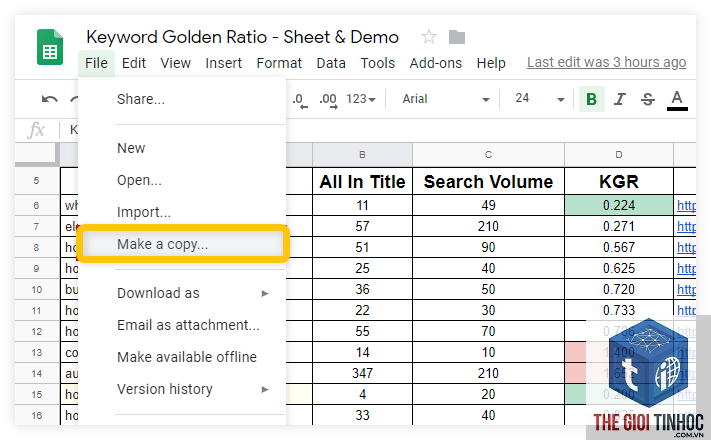Select Search Volume cell 49
The width and height of the screenshot is (711, 440).
coord(488,205)
